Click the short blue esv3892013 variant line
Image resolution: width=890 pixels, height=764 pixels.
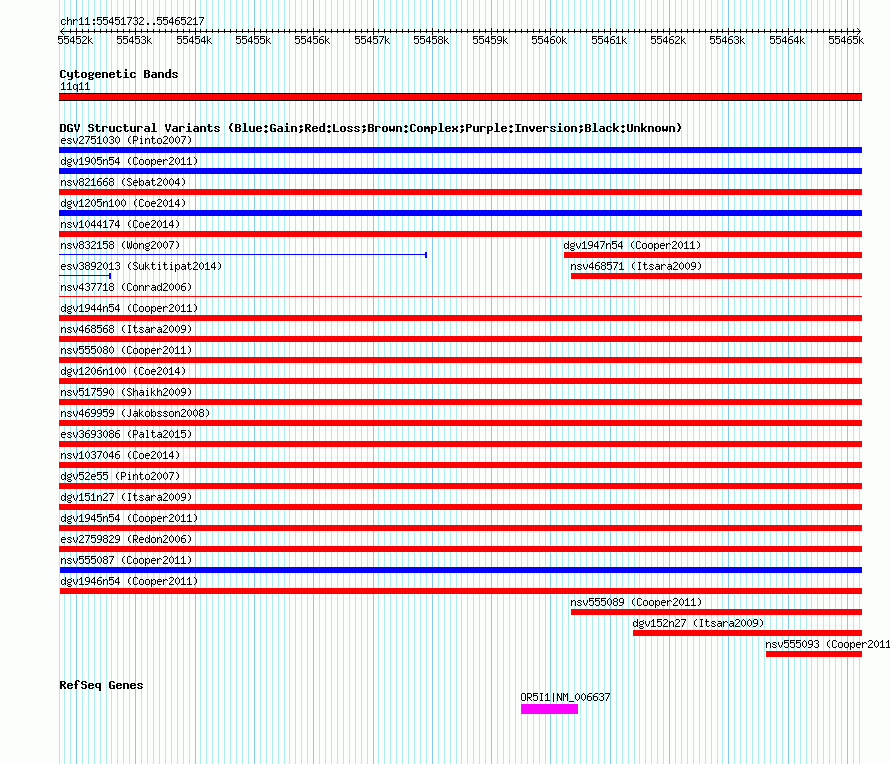(85, 276)
